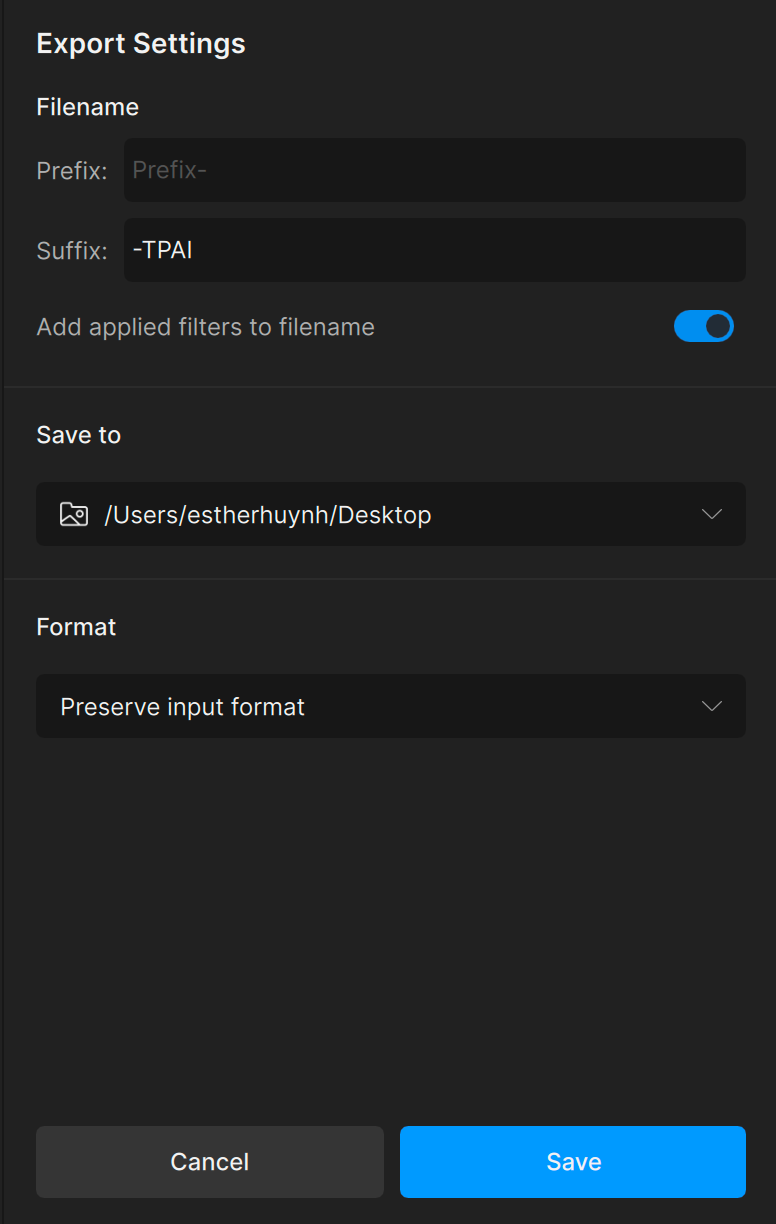
Task: Click the divider line above Save to
Action: [390, 387]
